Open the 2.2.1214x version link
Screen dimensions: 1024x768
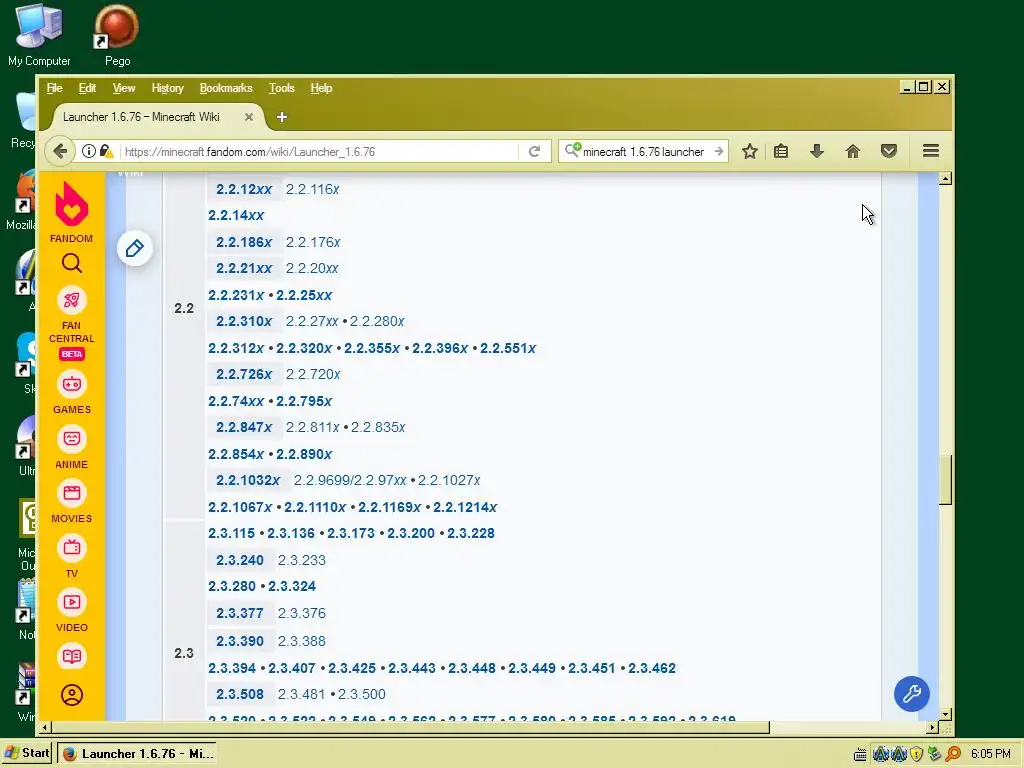465,507
